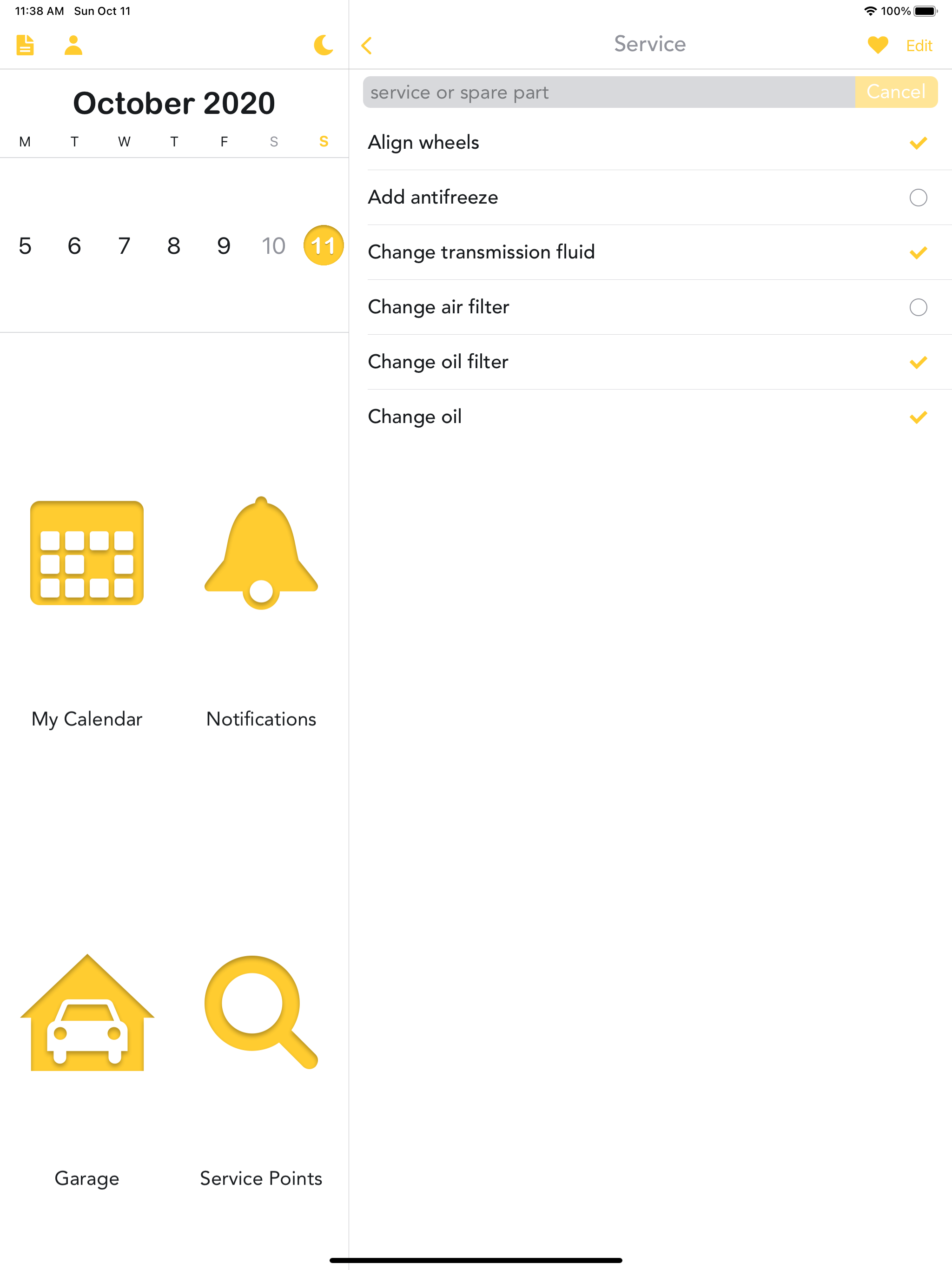Cancel the service search

tap(896, 92)
